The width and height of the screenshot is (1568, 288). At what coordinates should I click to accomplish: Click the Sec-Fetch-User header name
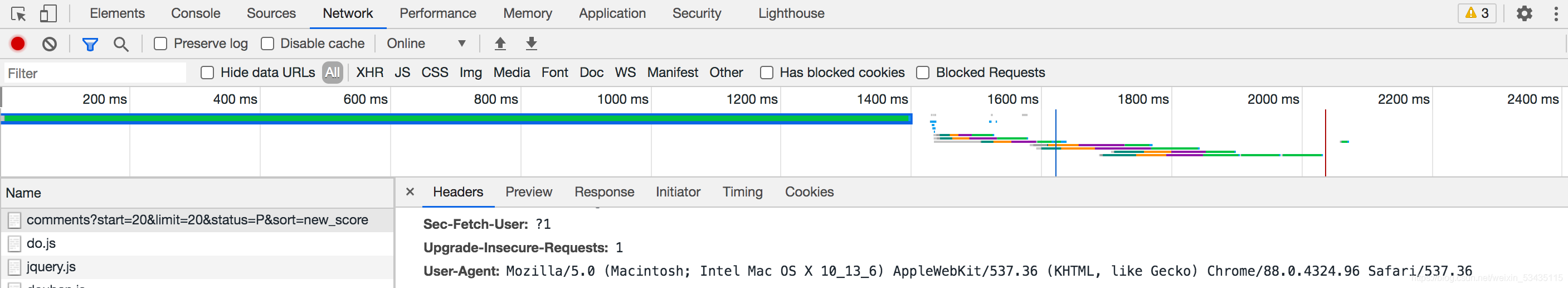tap(475, 224)
